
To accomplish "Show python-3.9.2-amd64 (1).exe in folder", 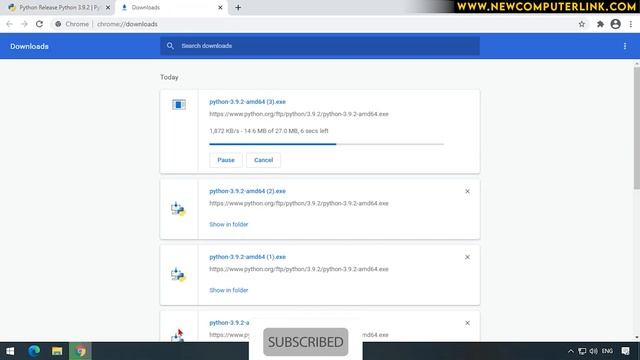I will click(x=229, y=290).
